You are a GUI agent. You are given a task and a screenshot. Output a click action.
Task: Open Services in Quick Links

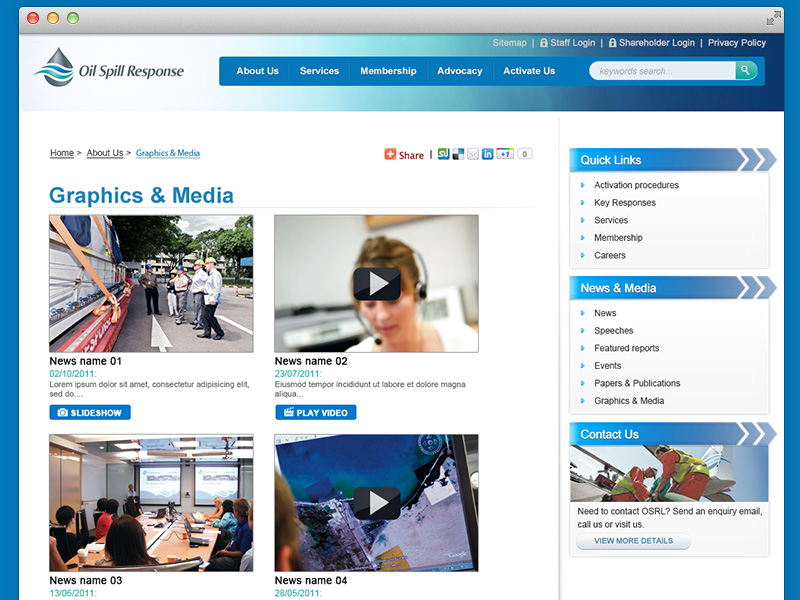611,220
